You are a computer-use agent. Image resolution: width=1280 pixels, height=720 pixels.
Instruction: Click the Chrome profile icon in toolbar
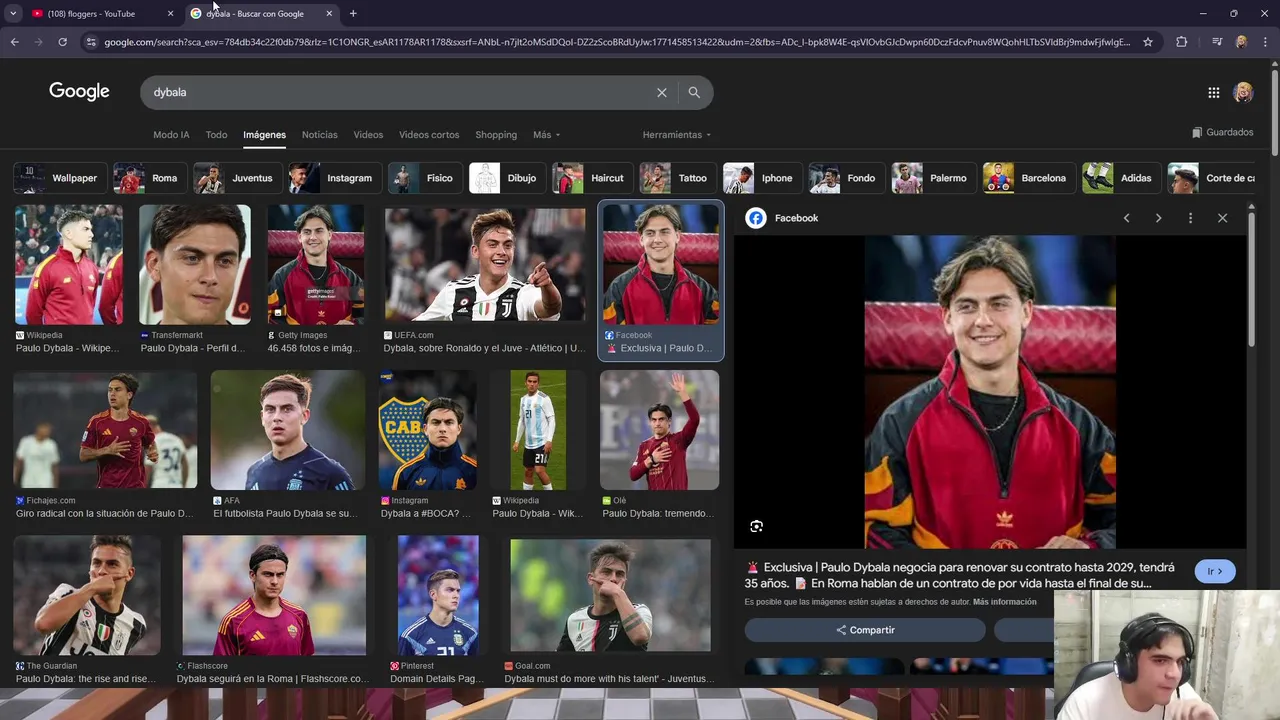[x=1241, y=42]
